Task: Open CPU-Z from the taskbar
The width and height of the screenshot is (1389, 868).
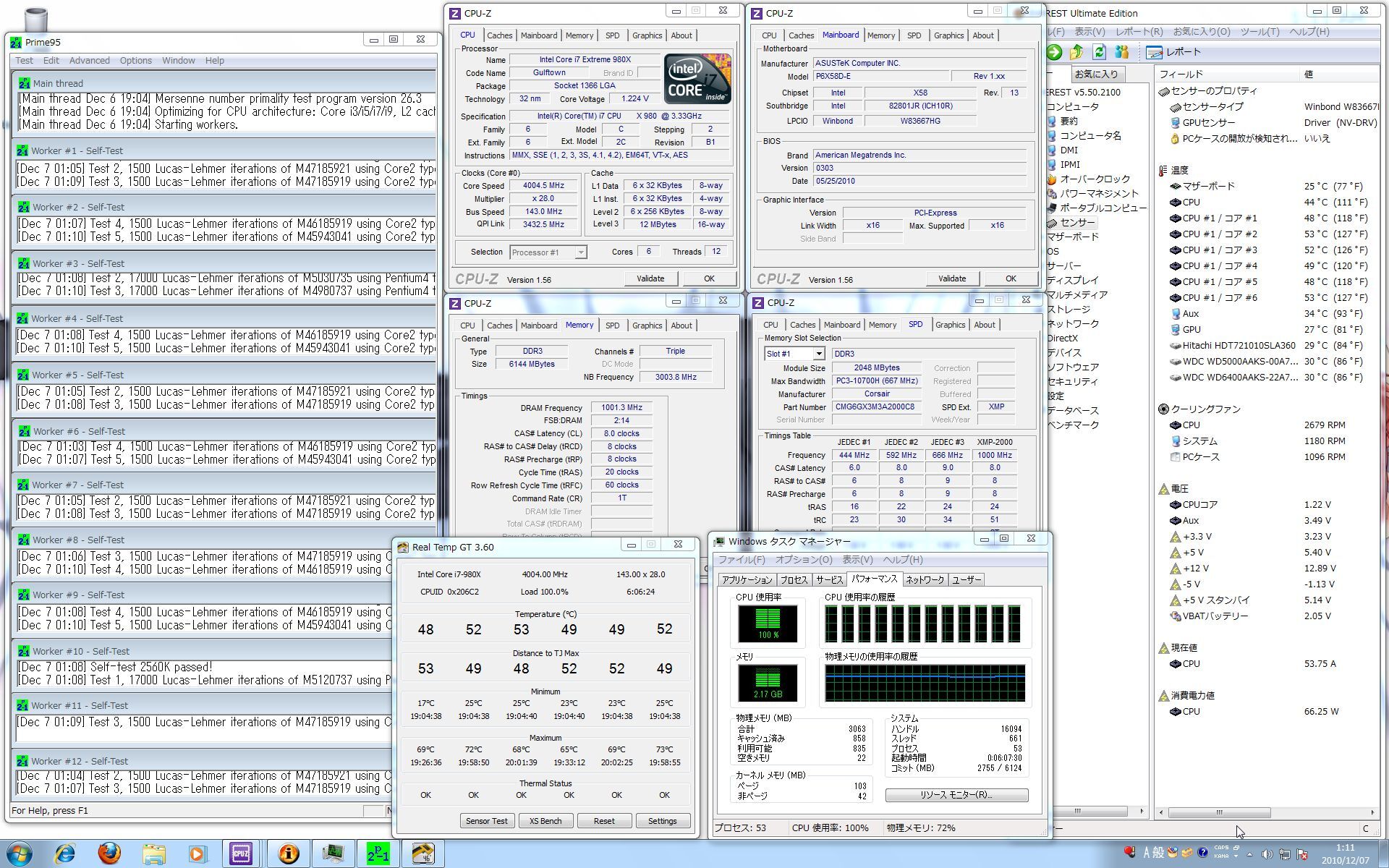Action: click(x=241, y=854)
